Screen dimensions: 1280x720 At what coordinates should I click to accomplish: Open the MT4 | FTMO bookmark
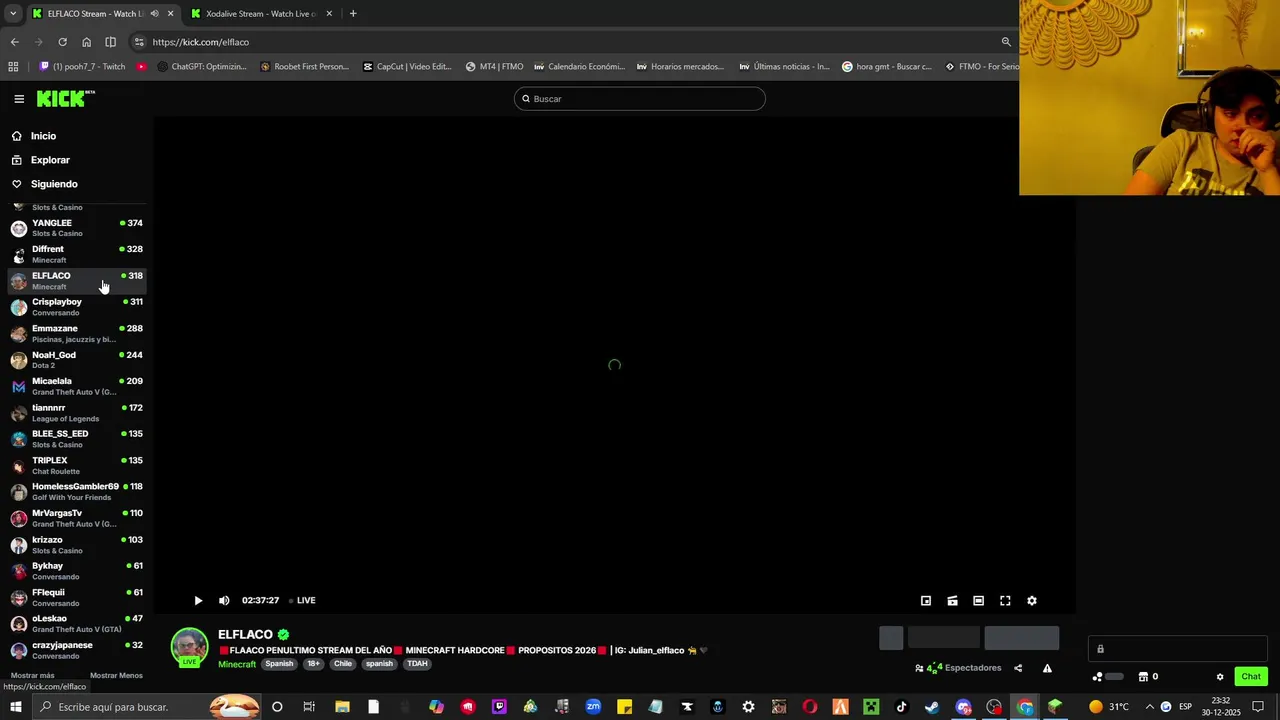point(494,67)
